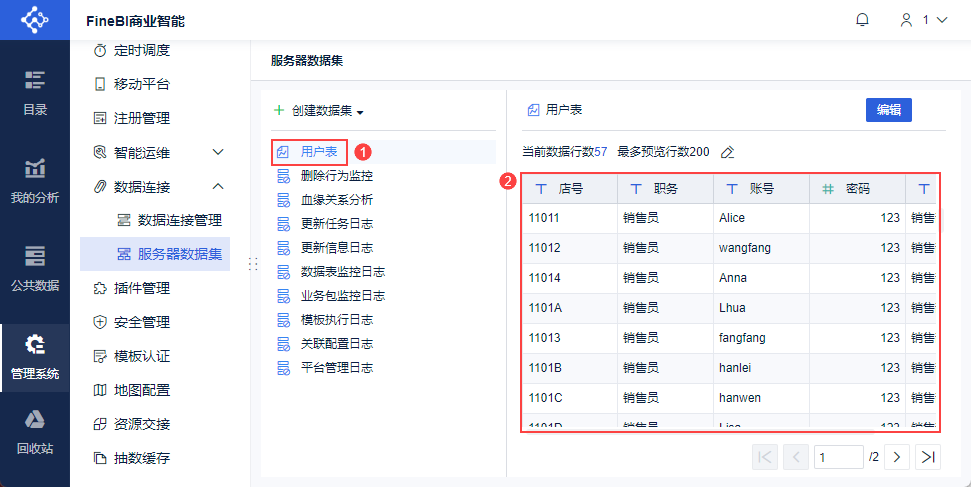Click the 编辑 button

[x=888, y=110]
